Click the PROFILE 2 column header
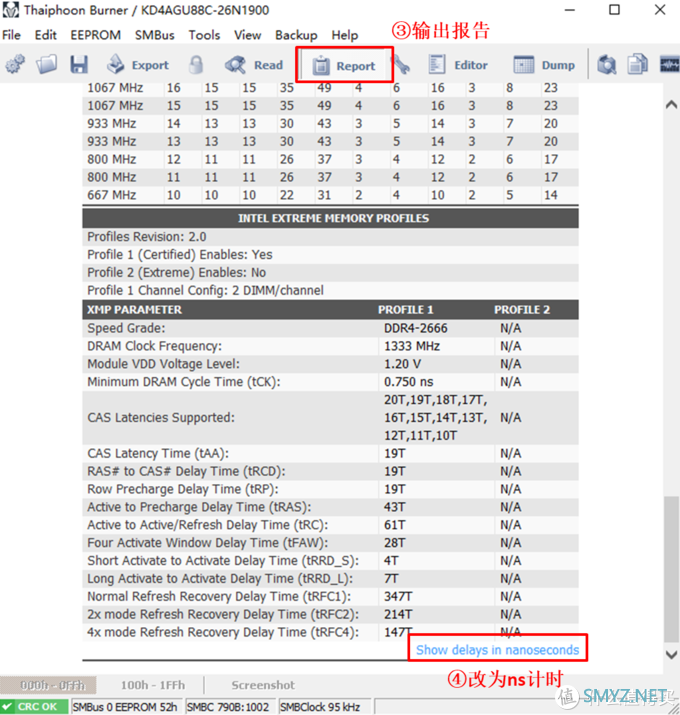 click(x=522, y=310)
